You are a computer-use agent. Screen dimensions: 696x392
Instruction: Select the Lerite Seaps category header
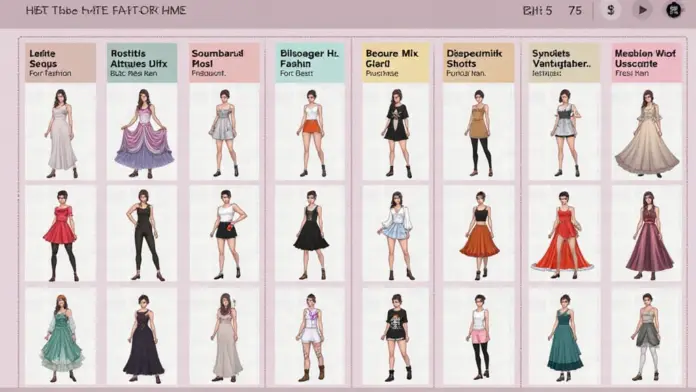[60, 63]
